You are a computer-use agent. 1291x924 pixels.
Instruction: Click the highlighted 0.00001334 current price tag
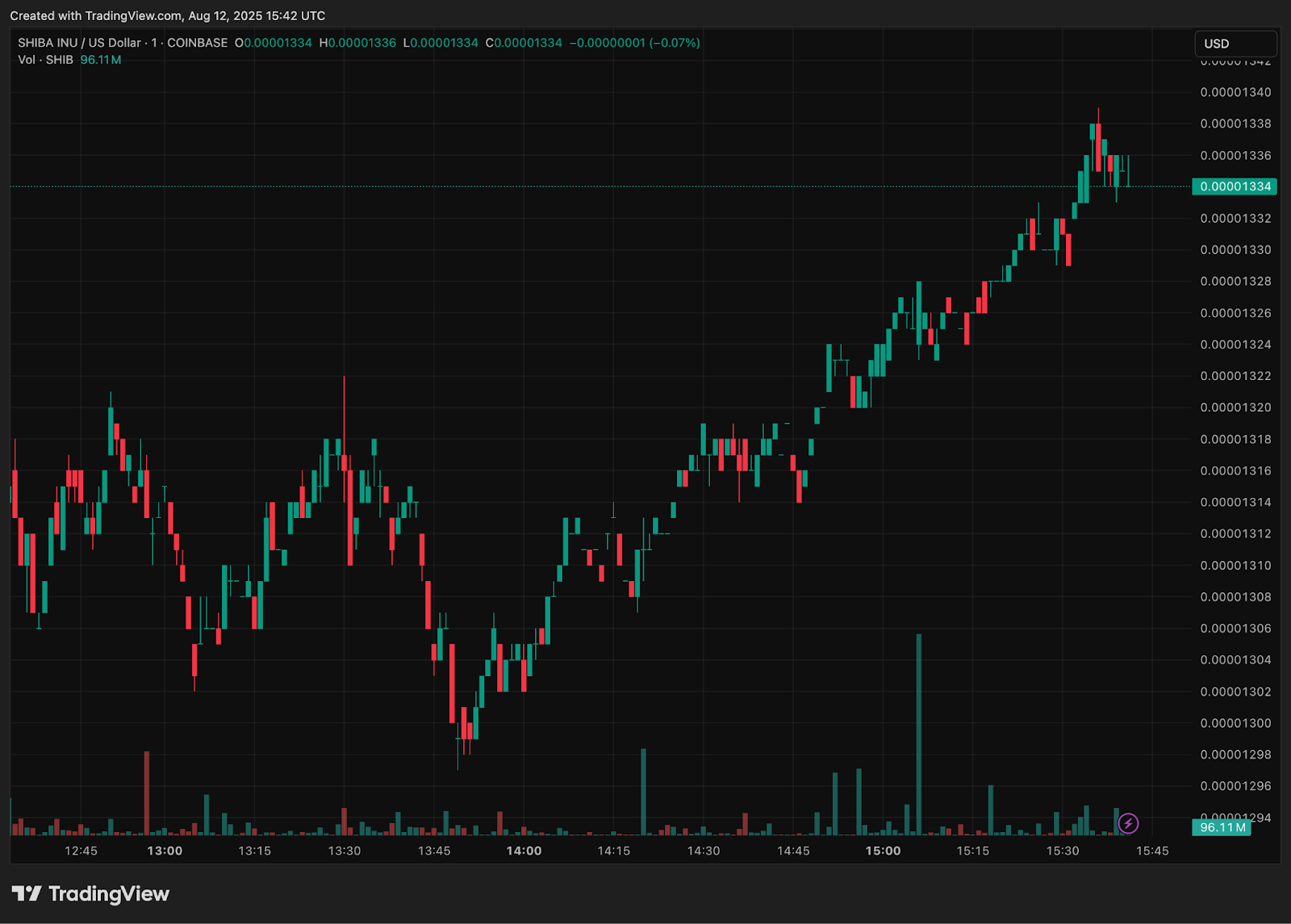click(x=1235, y=186)
